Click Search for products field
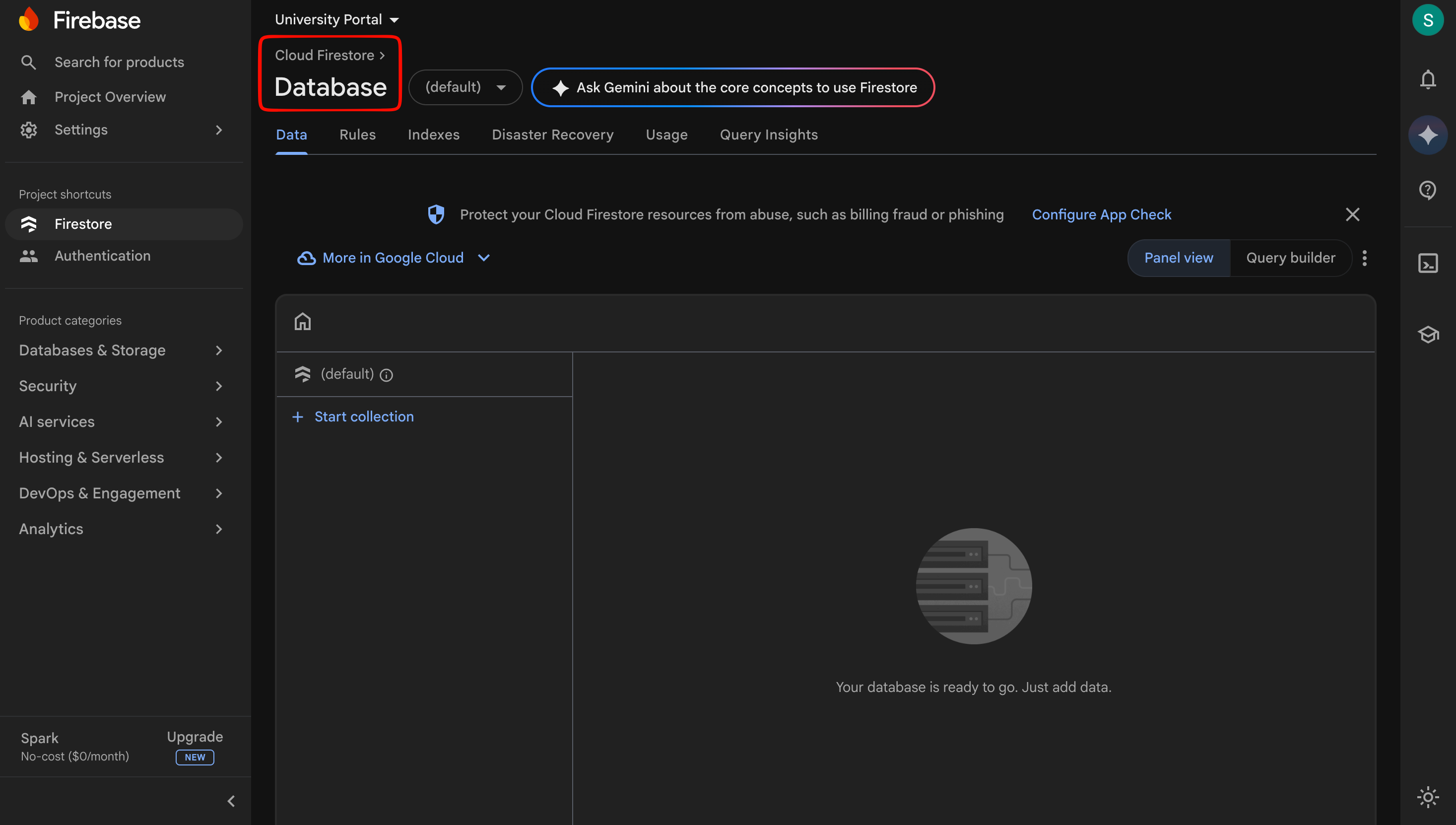The image size is (1456, 825). tap(119, 63)
